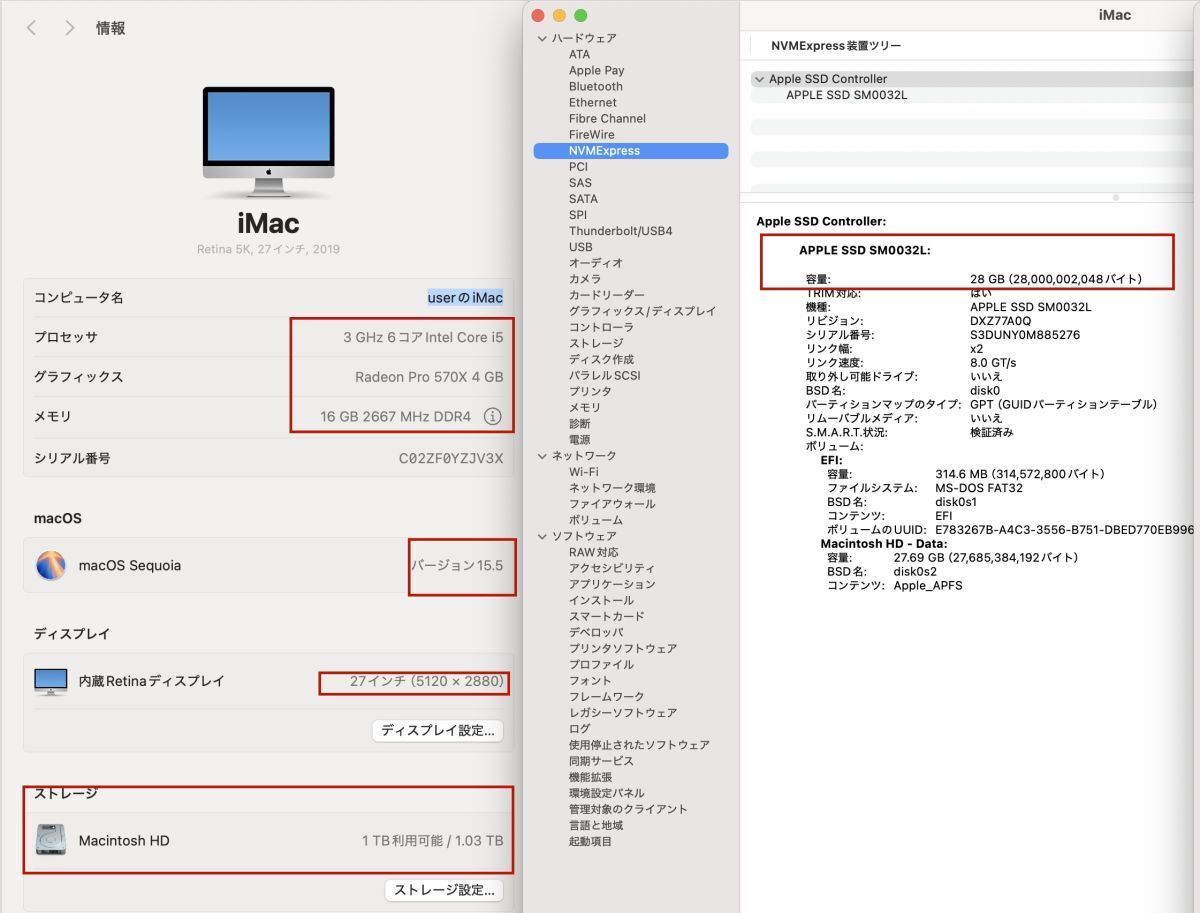Open ストレージ設定... button
This screenshot has height=913, width=1200.
point(444,889)
